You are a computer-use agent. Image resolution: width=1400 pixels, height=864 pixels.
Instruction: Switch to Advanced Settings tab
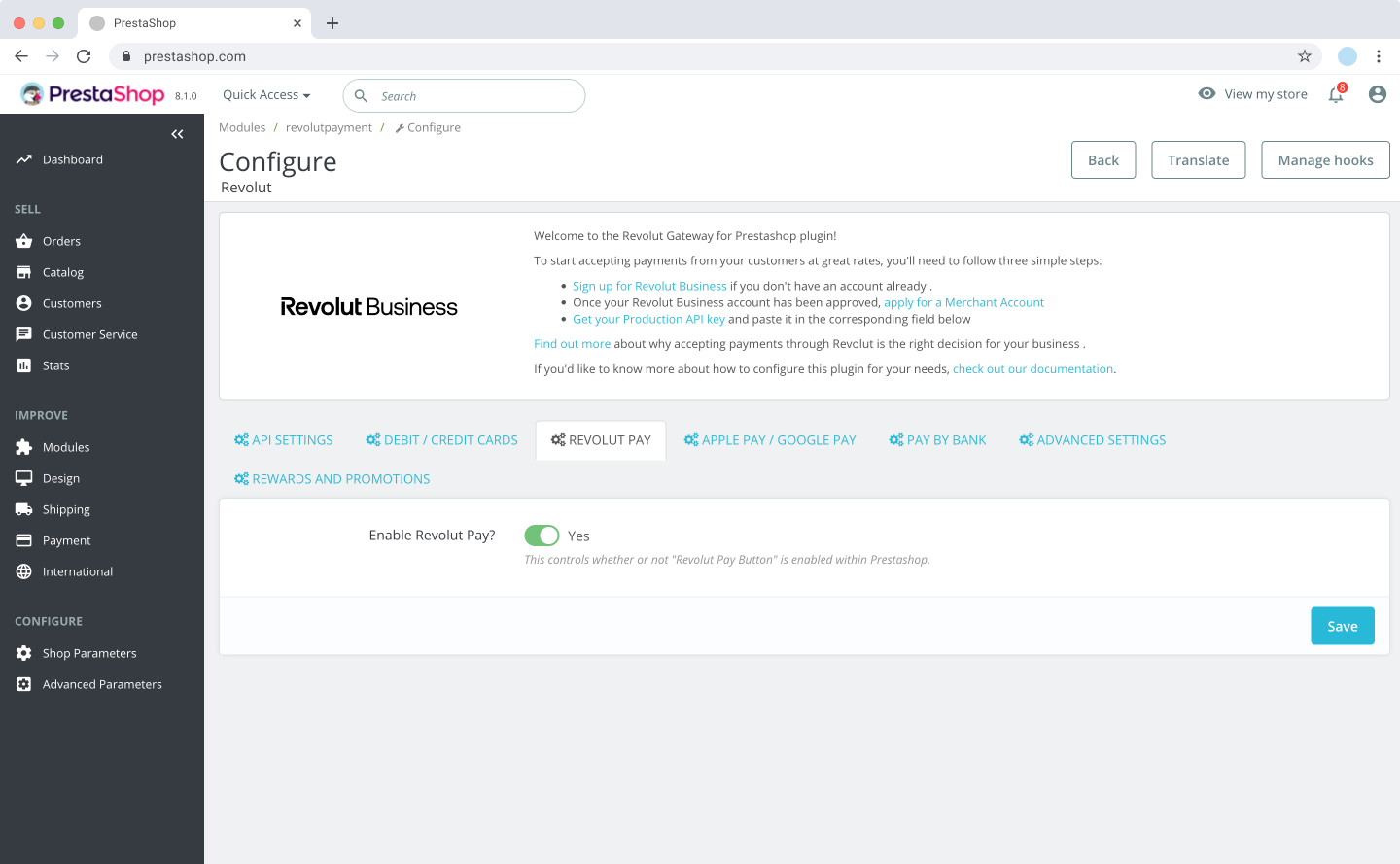[x=1093, y=440]
